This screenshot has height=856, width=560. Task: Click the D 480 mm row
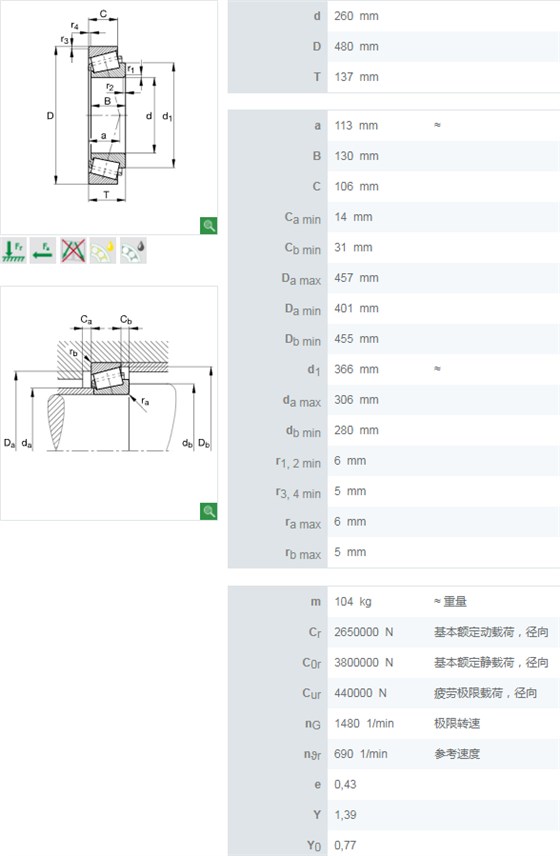click(394, 46)
